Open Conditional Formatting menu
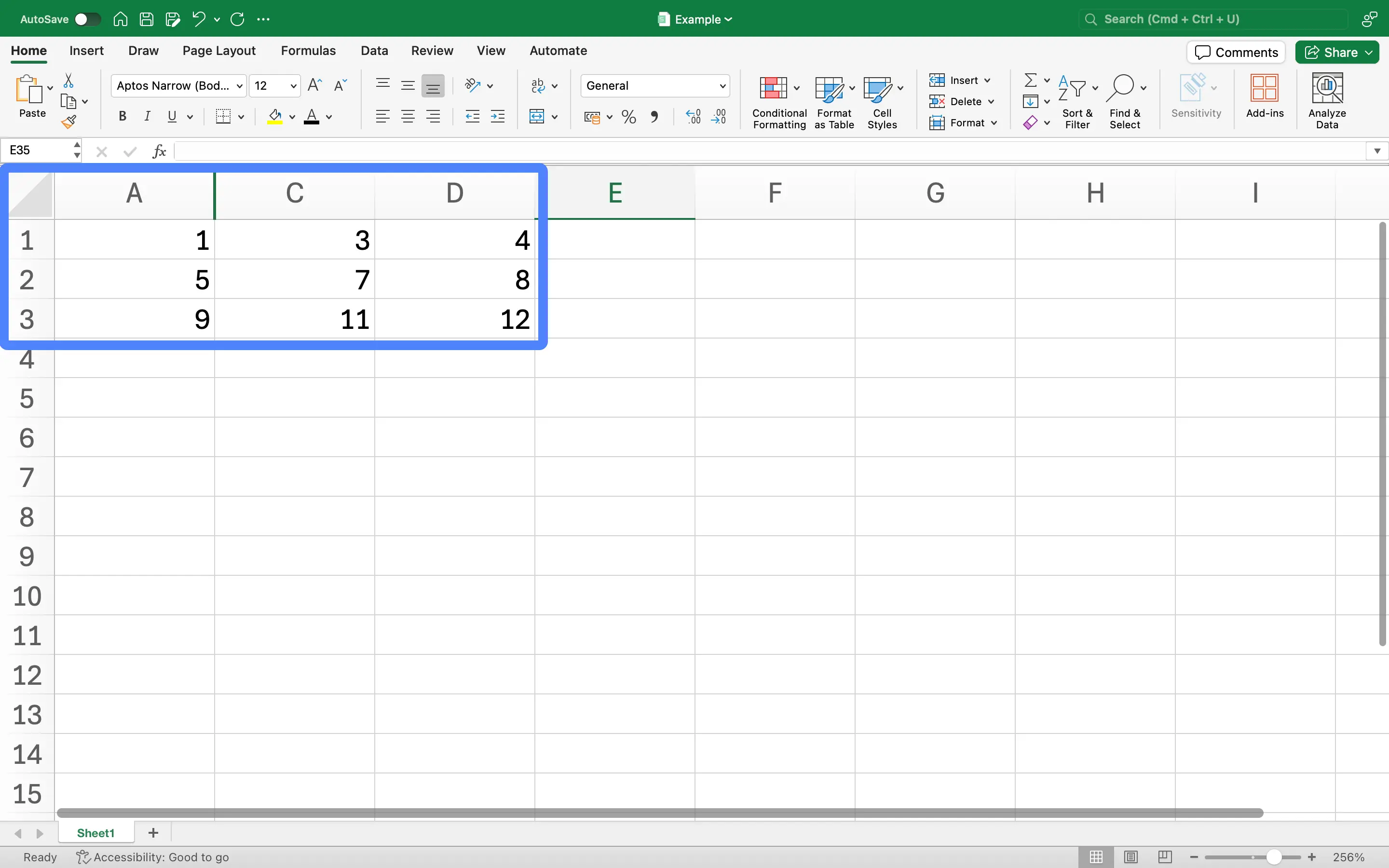Image resolution: width=1389 pixels, height=868 pixels. (779, 102)
